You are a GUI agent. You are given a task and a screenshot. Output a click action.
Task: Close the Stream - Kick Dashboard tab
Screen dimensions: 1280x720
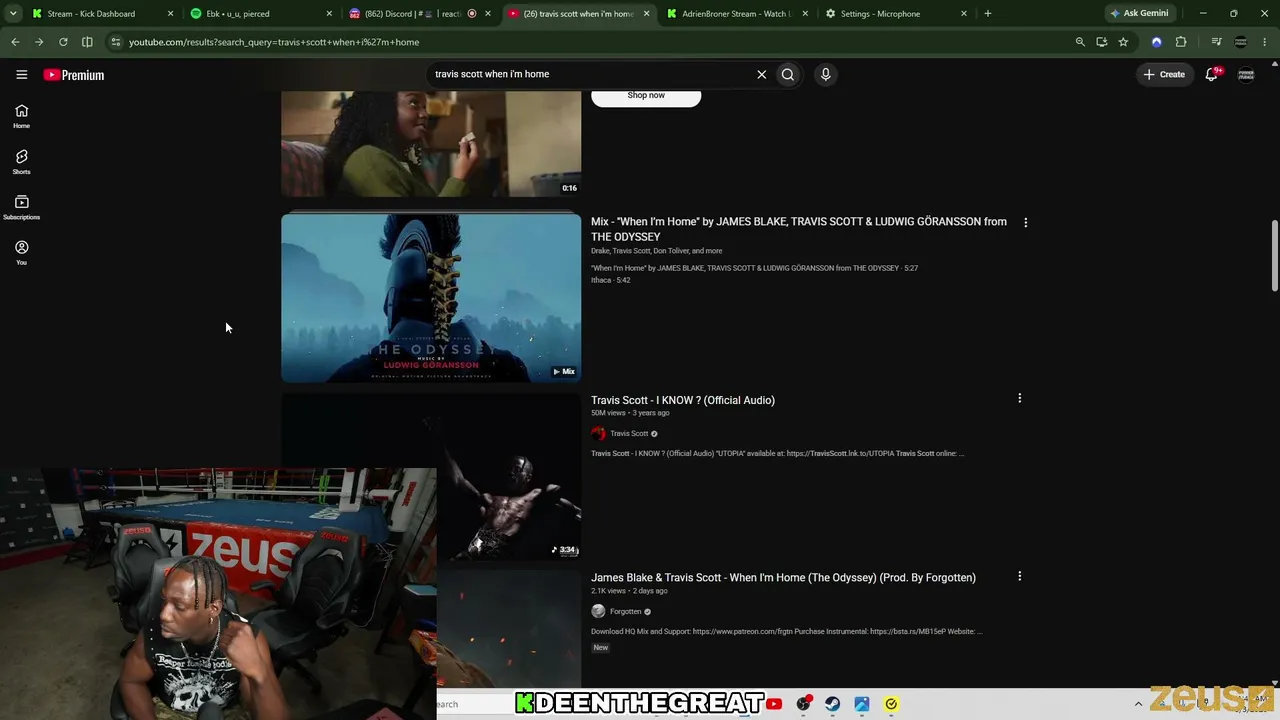coord(170,14)
